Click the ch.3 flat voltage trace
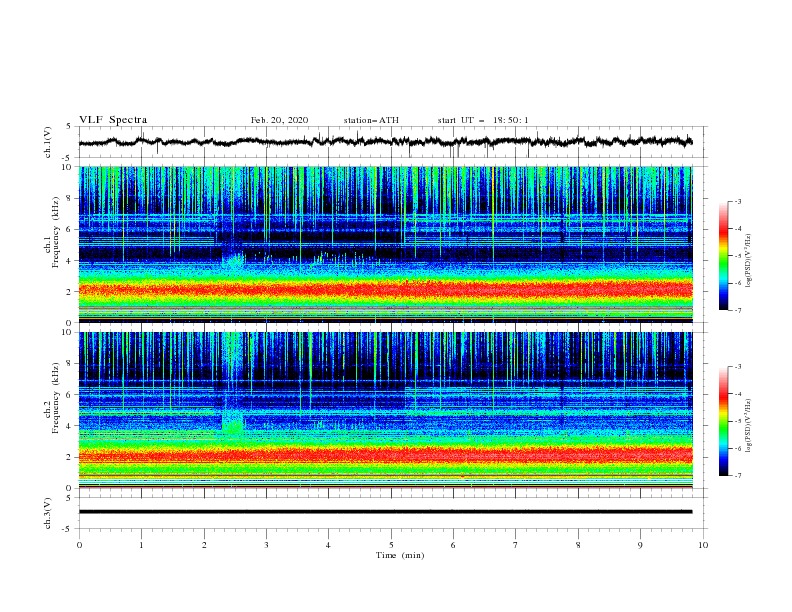Viewport: 792px width, 612px height. click(385, 512)
